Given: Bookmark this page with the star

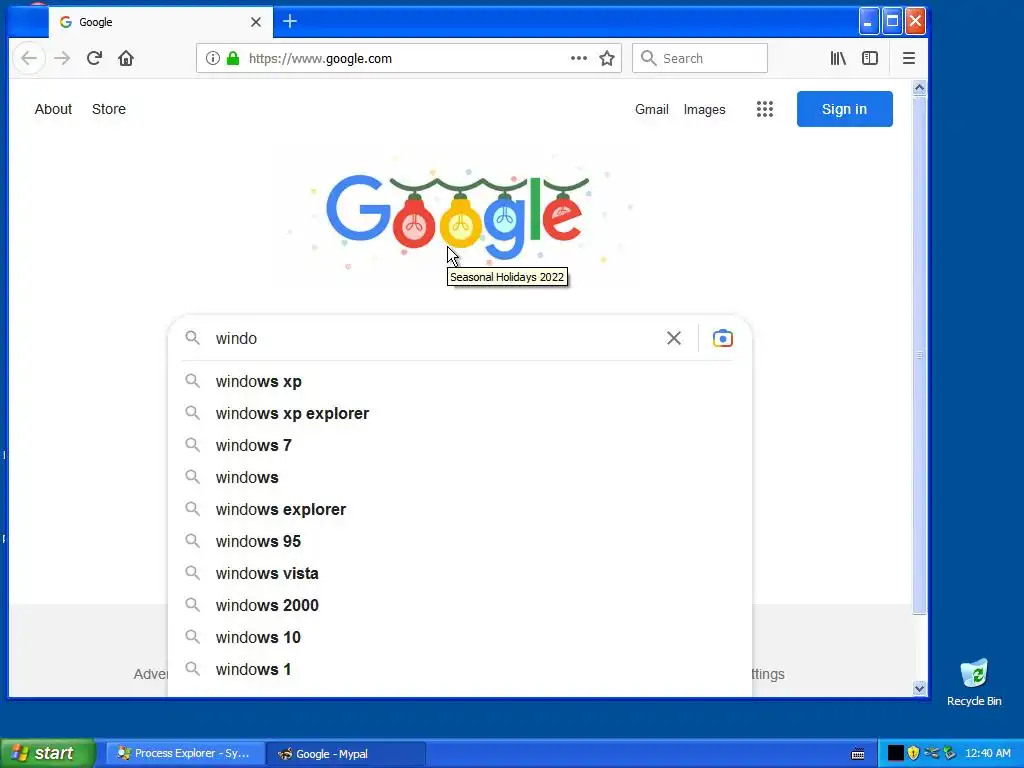Looking at the screenshot, I should click(x=607, y=58).
